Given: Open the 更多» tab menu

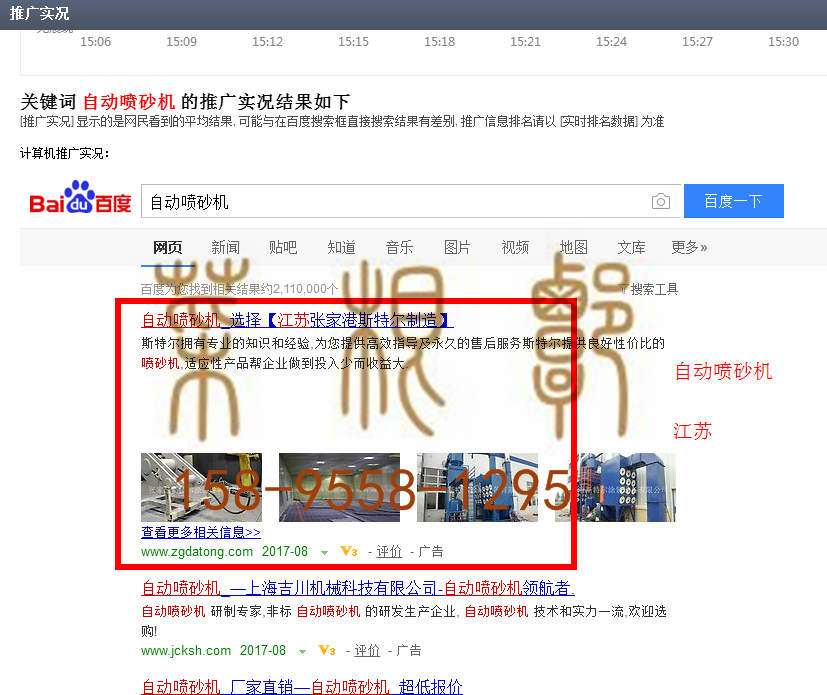Looking at the screenshot, I should pos(689,247).
